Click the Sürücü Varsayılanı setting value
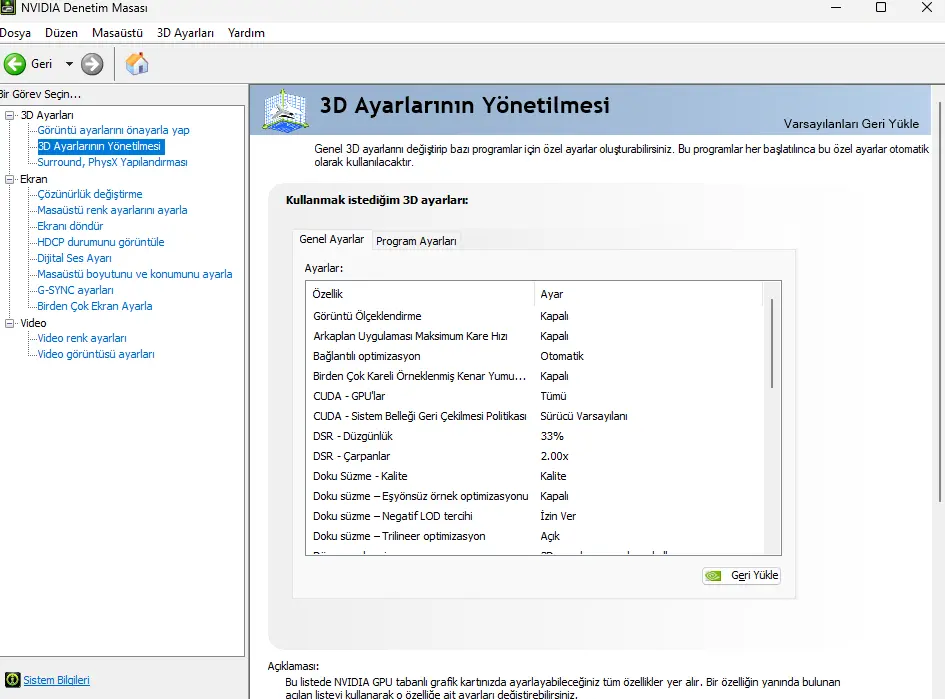Screen dimensions: 945x699 point(583,416)
